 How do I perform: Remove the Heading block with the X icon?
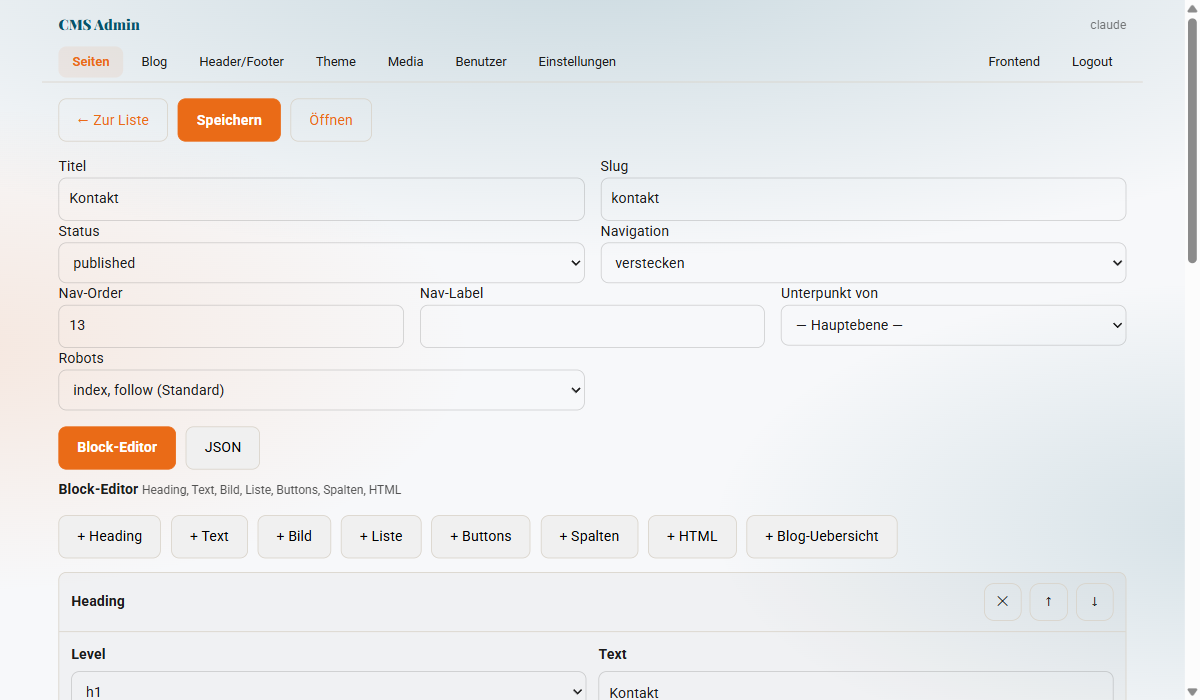[1002, 601]
